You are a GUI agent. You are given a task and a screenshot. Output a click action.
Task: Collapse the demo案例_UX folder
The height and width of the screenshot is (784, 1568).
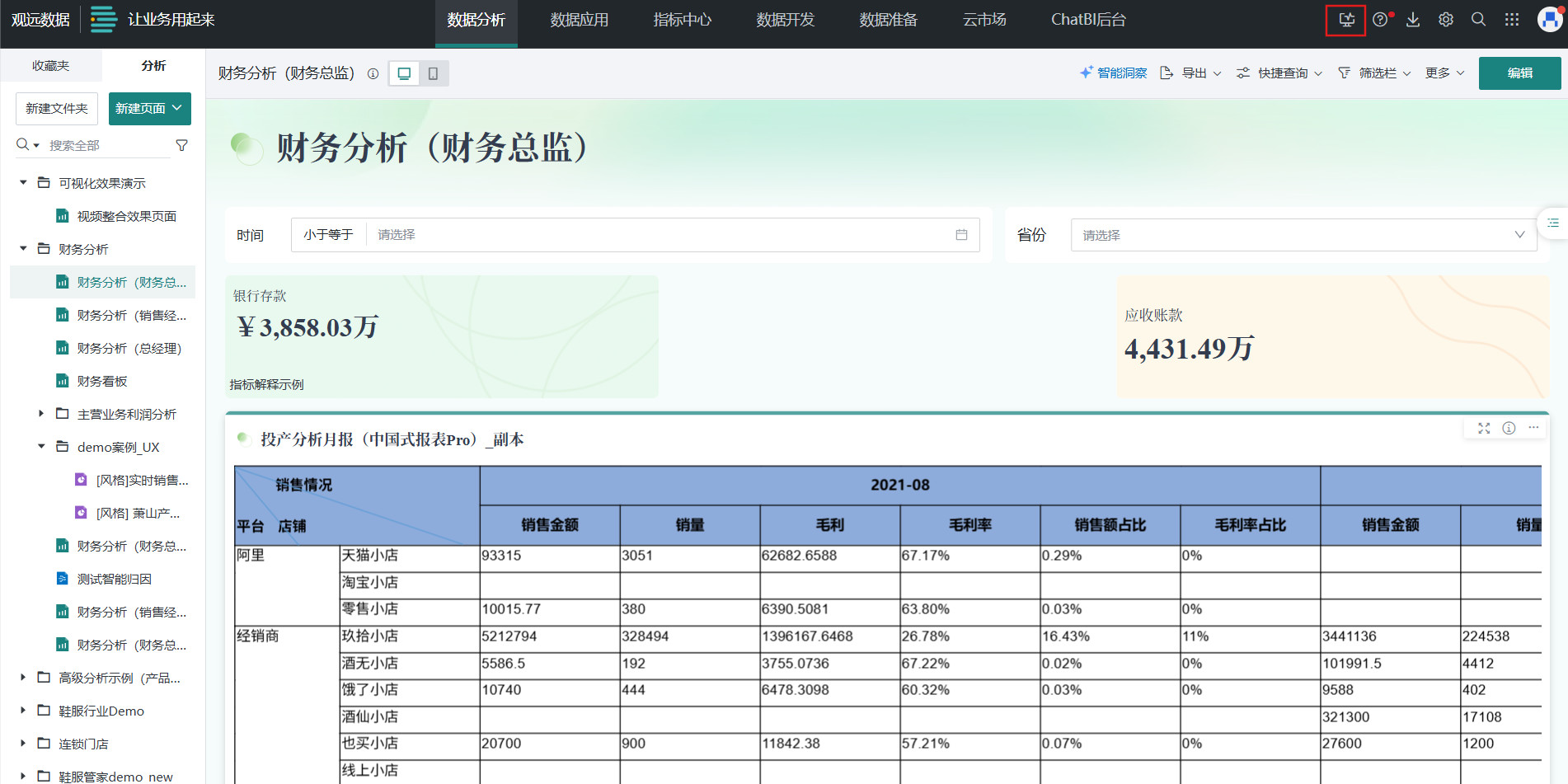point(40,446)
